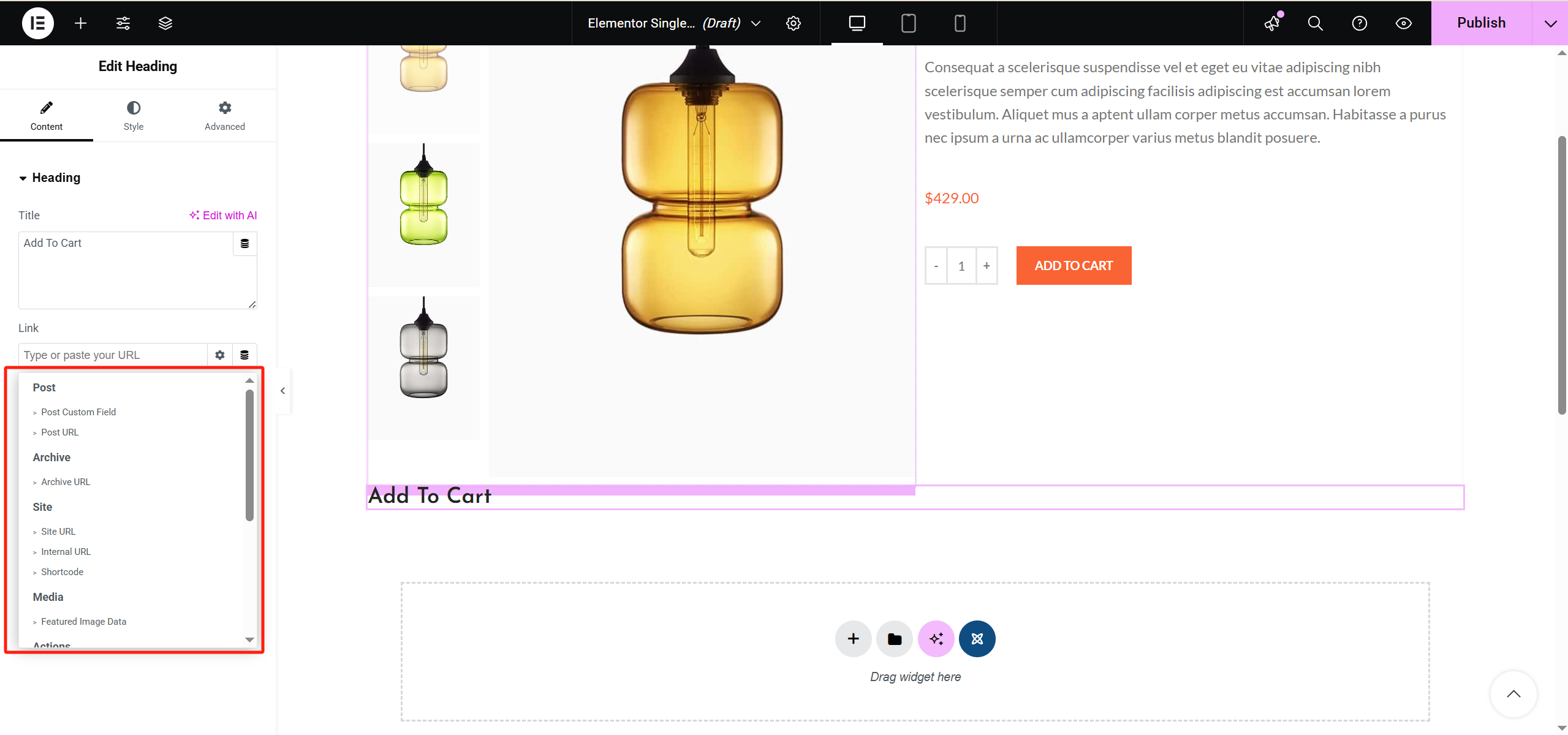The width and height of the screenshot is (1568, 735).
Task: Switch to the Advanced tab
Action: 224,115
